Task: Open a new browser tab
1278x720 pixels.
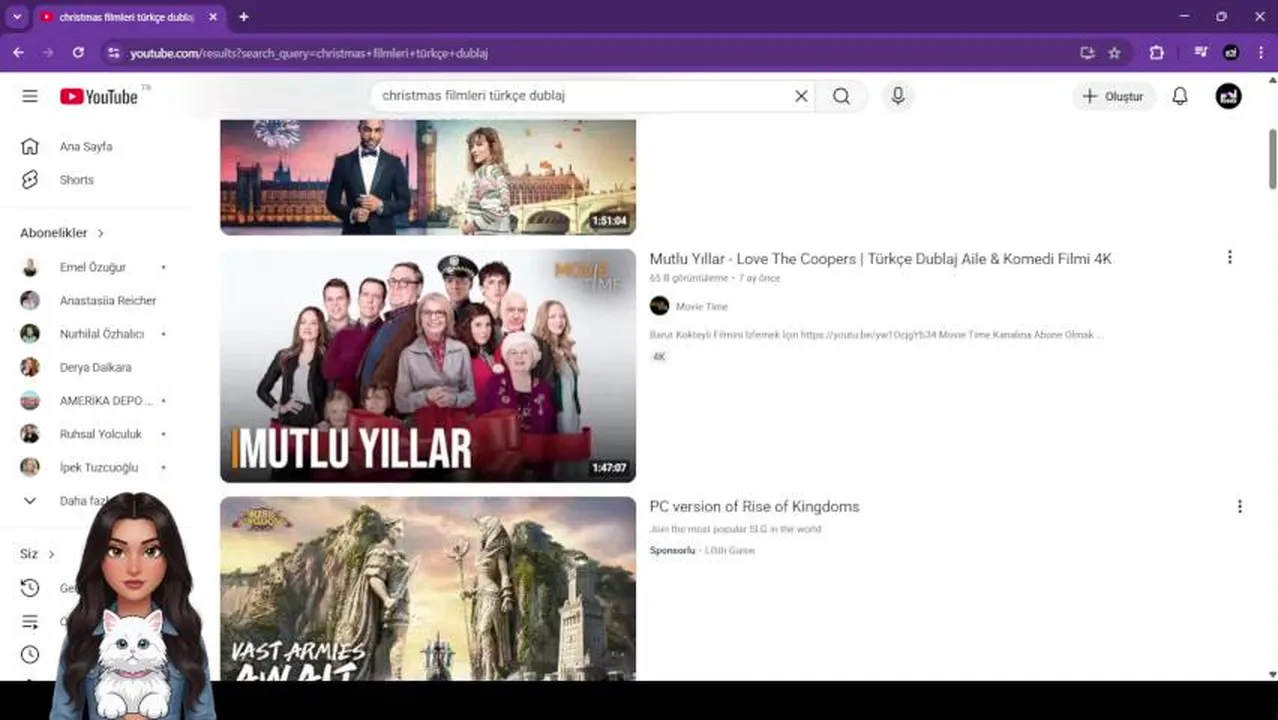Action: click(x=244, y=17)
